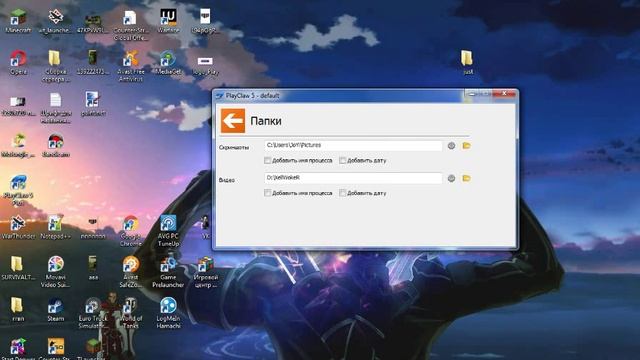Enable Добавить дату for Видео
Viewport: 640px width, 360px height.
pos(342,193)
